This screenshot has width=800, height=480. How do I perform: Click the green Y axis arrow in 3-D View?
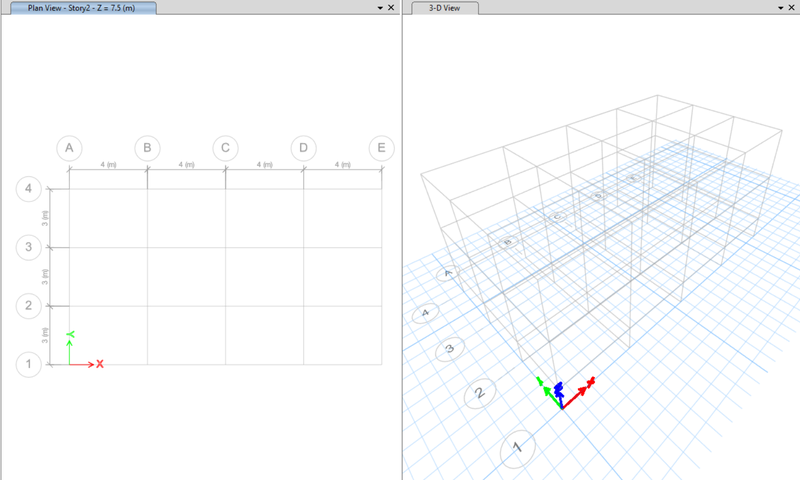[550, 391]
